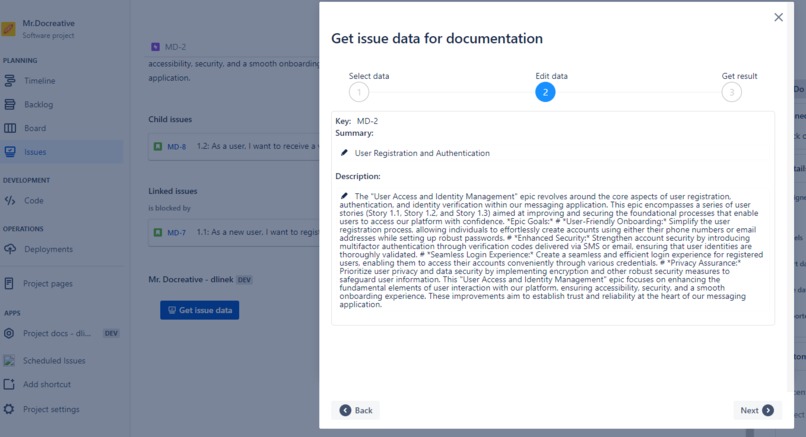The width and height of the screenshot is (806, 437).
Task: Close the Get issue data dialog
Action: 779,17
